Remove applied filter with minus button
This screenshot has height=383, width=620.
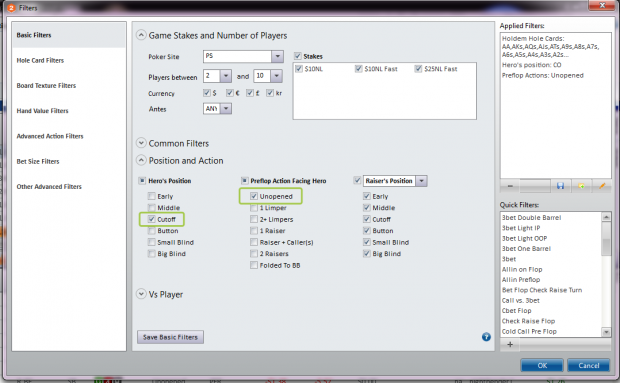(x=510, y=186)
